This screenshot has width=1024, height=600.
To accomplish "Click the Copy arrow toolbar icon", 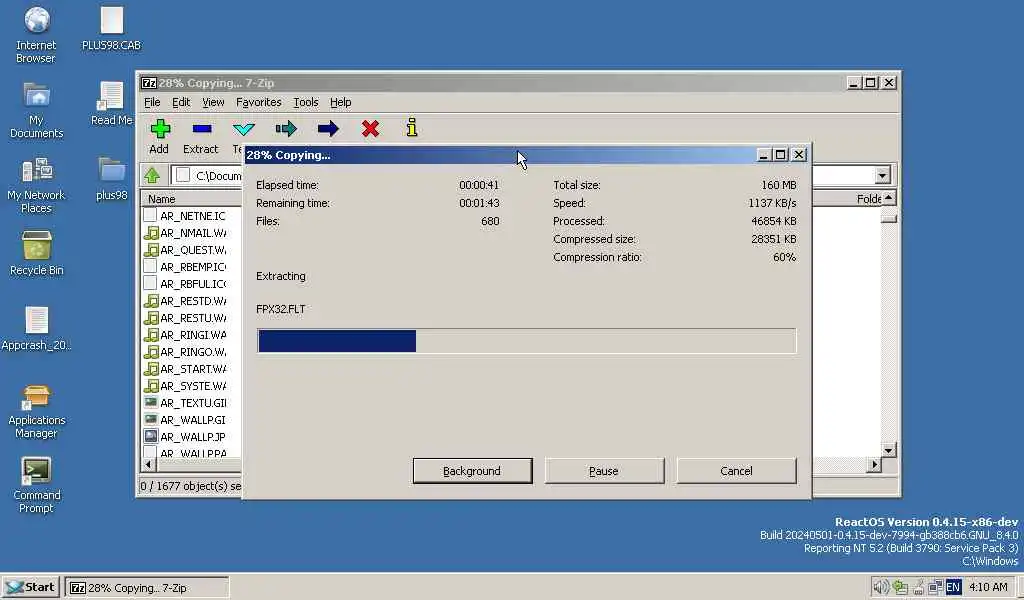I will coord(285,129).
